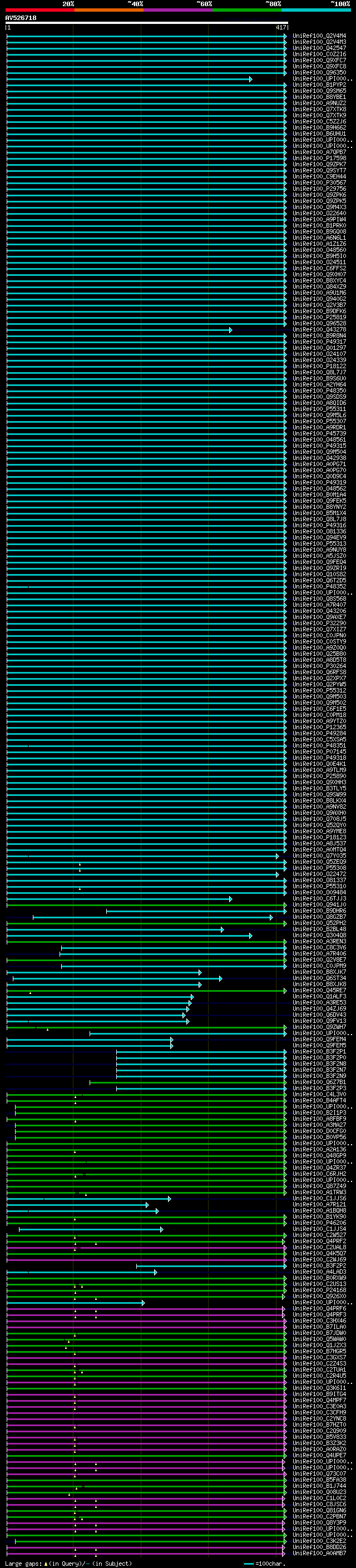The height and width of the screenshot is (1568, 356).
Task: Open hit UniRef100_Q96350
Action: pyautogui.click(x=319, y=72)
